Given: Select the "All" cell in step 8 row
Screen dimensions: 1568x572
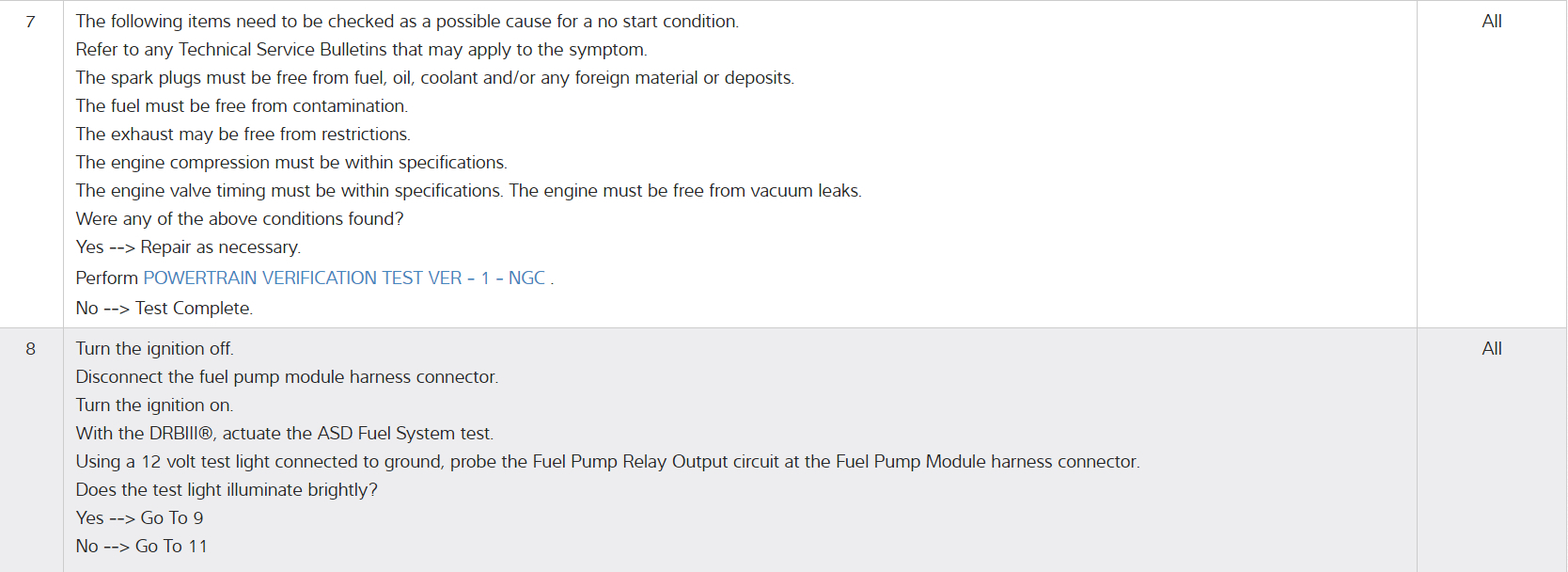Looking at the screenshot, I should pyautogui.click(x=1491, y=349).
